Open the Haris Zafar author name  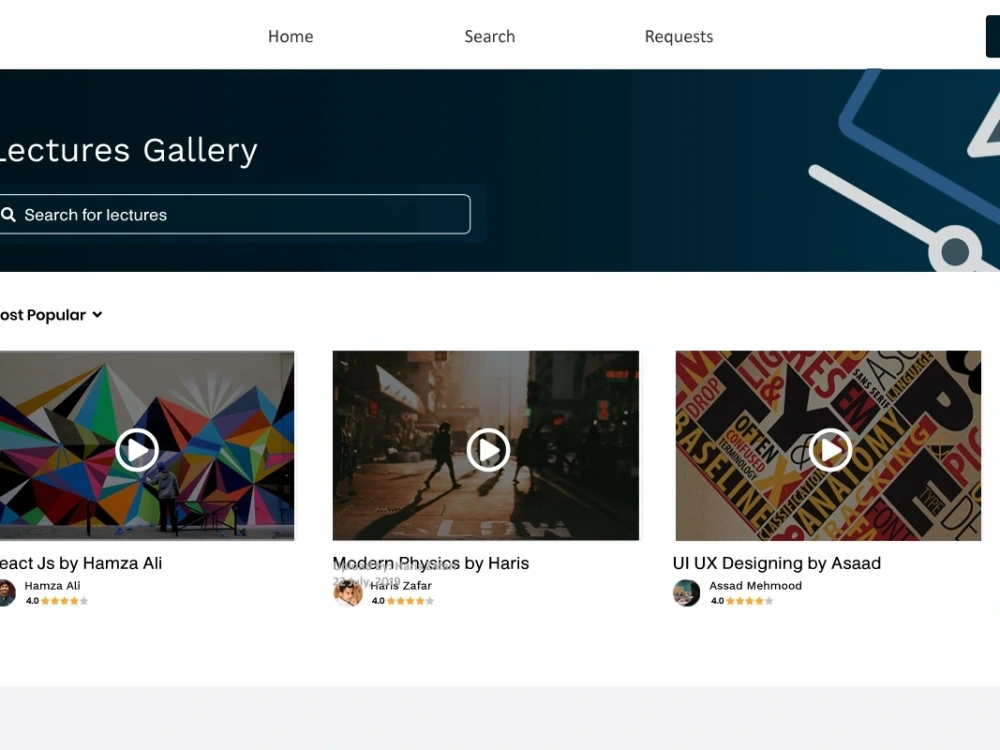[401, 585]
